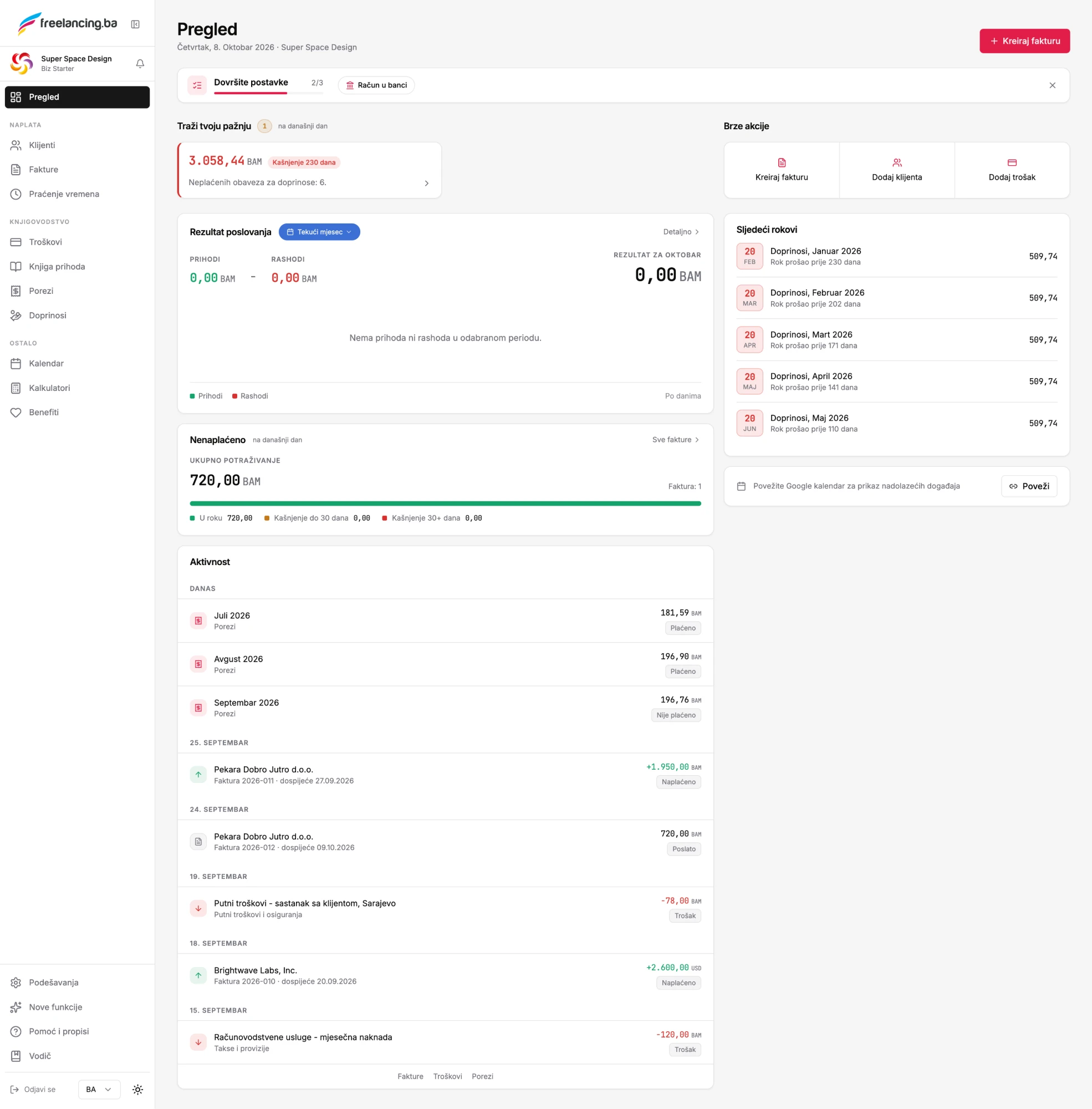Click the red Kreiraj fakturu button

(1024, 40)
